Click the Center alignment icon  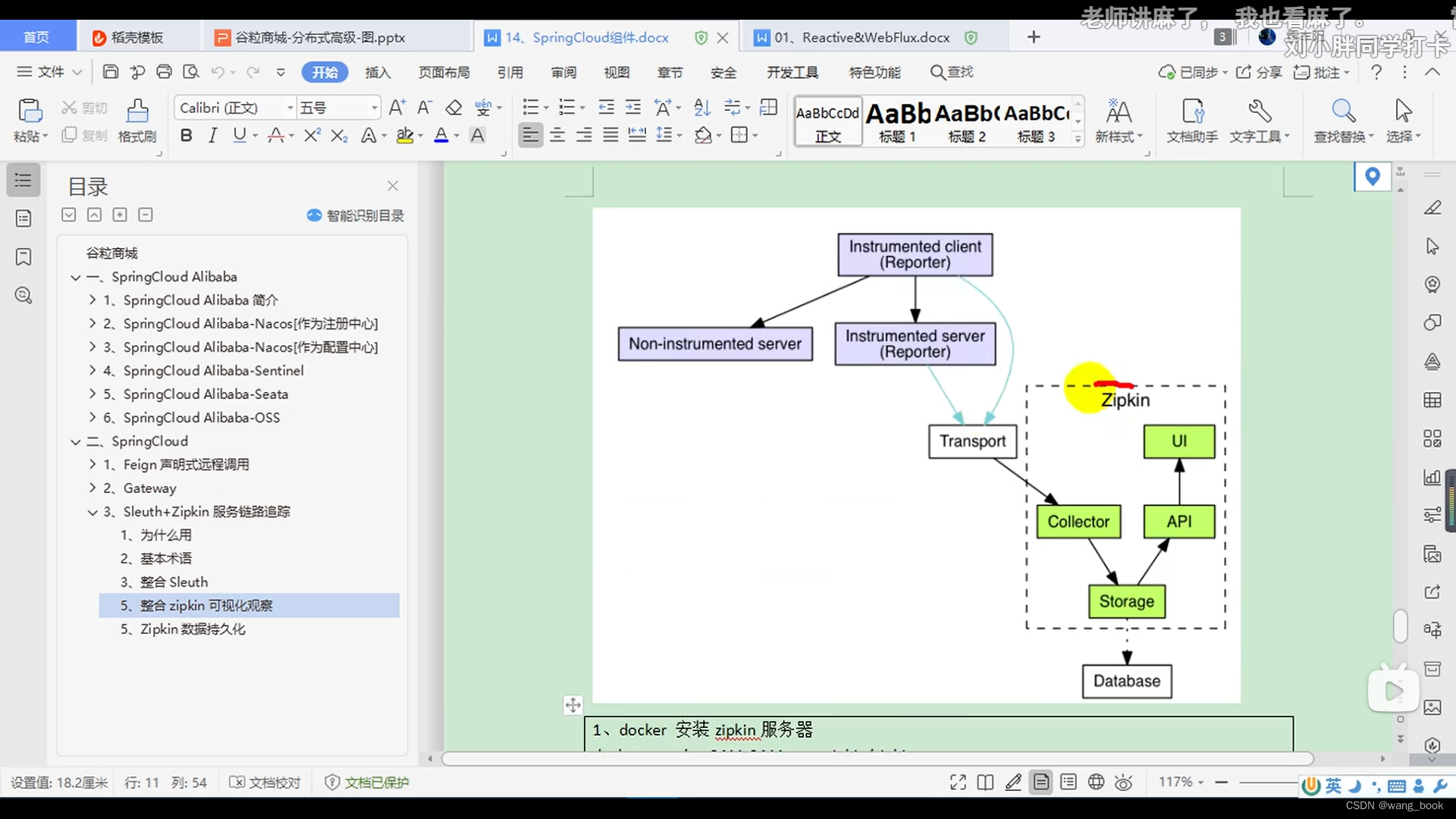[557, 136]
